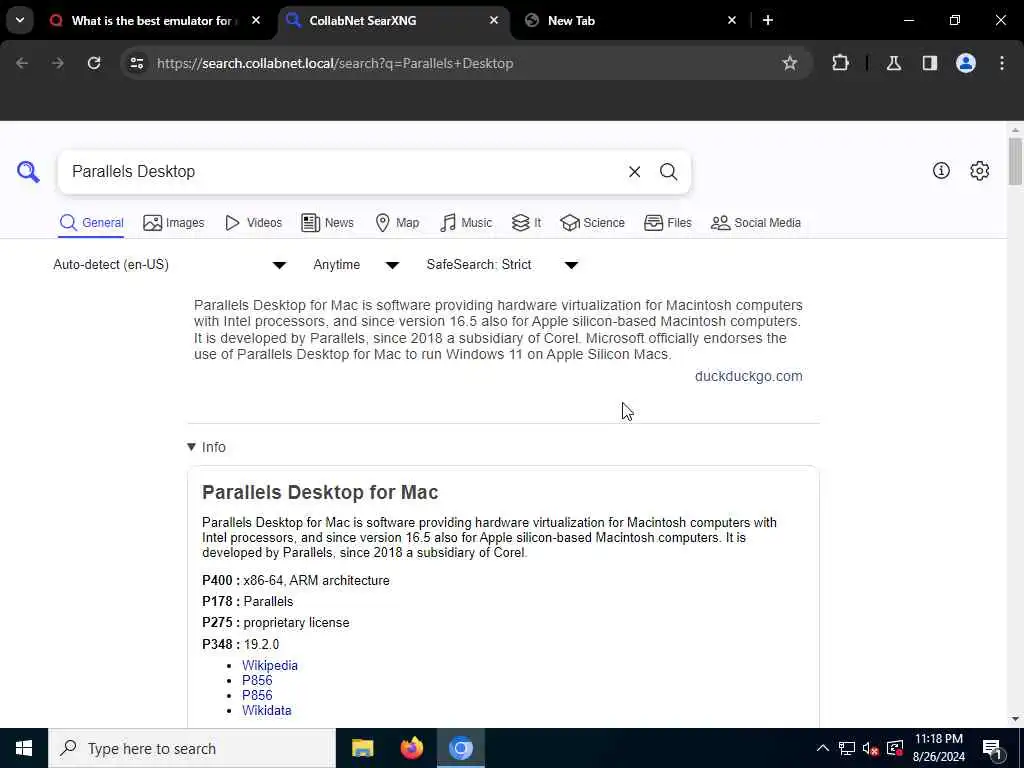The height and width of the screenshot is (768, 1024).
Task: Open a new browser tab
Action: coord(768,20)
